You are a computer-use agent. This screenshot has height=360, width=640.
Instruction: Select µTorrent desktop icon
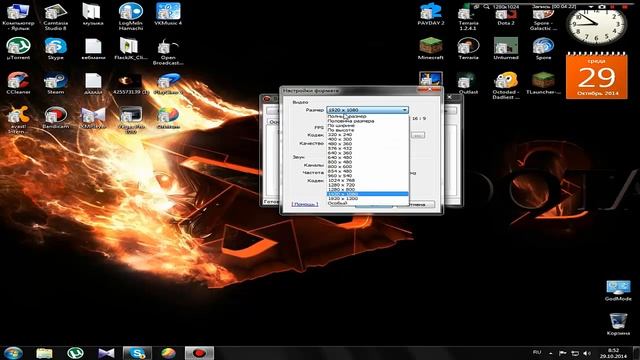tap(18, 49)
